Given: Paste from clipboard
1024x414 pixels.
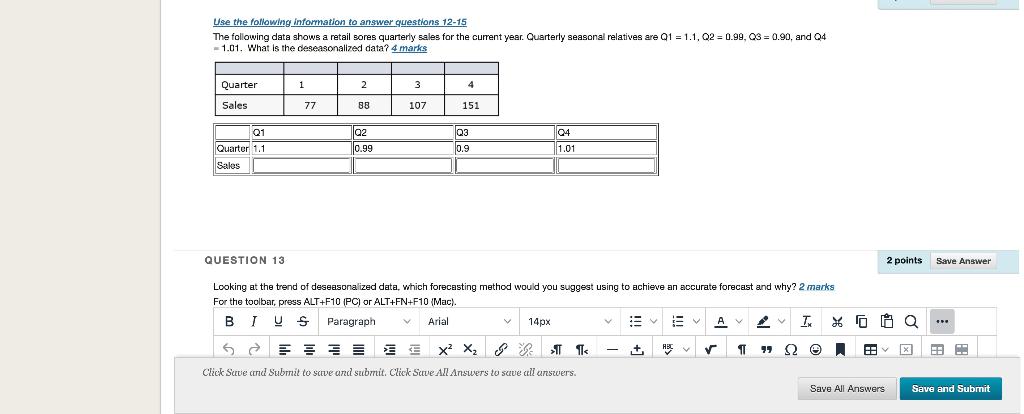Looking at the screenshot, I should tap(886, 321).
